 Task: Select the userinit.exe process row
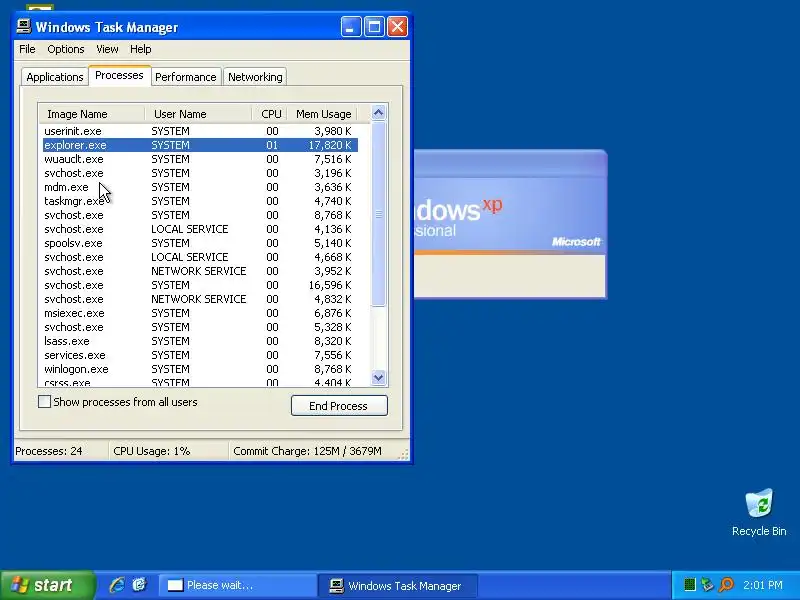200,131
